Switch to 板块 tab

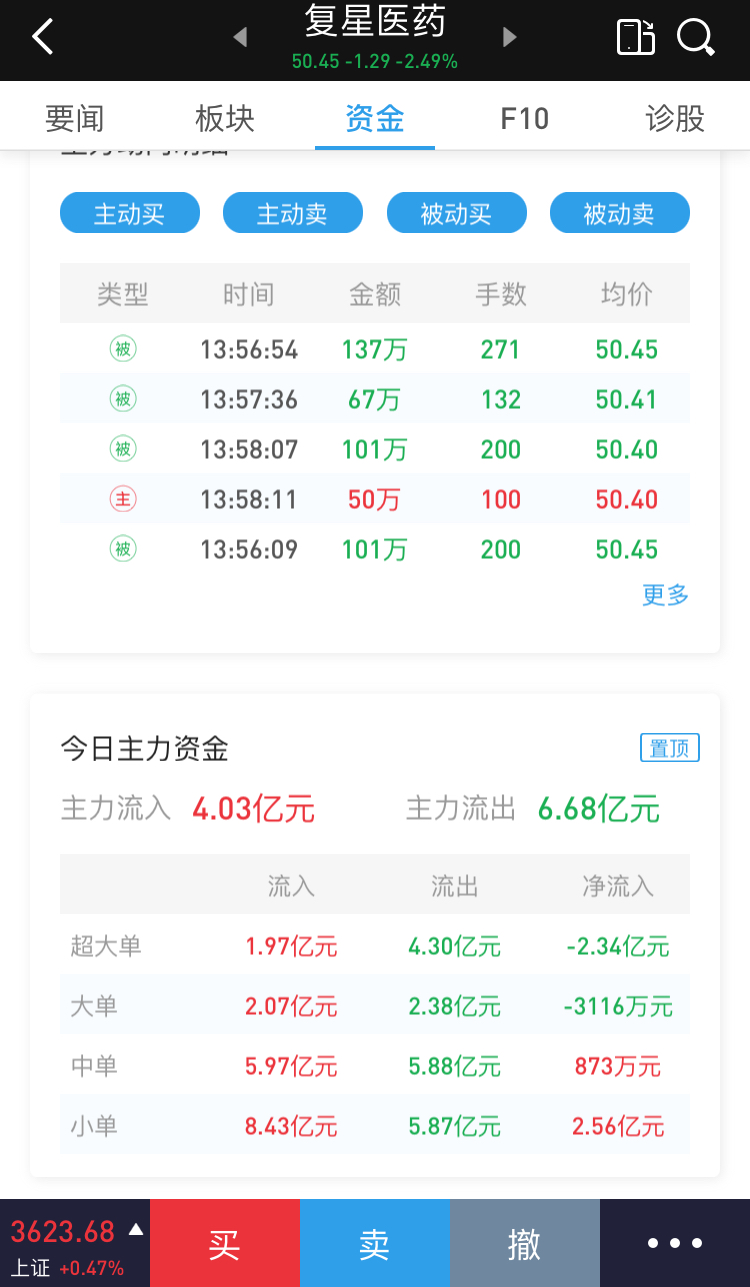click(225, 118)
